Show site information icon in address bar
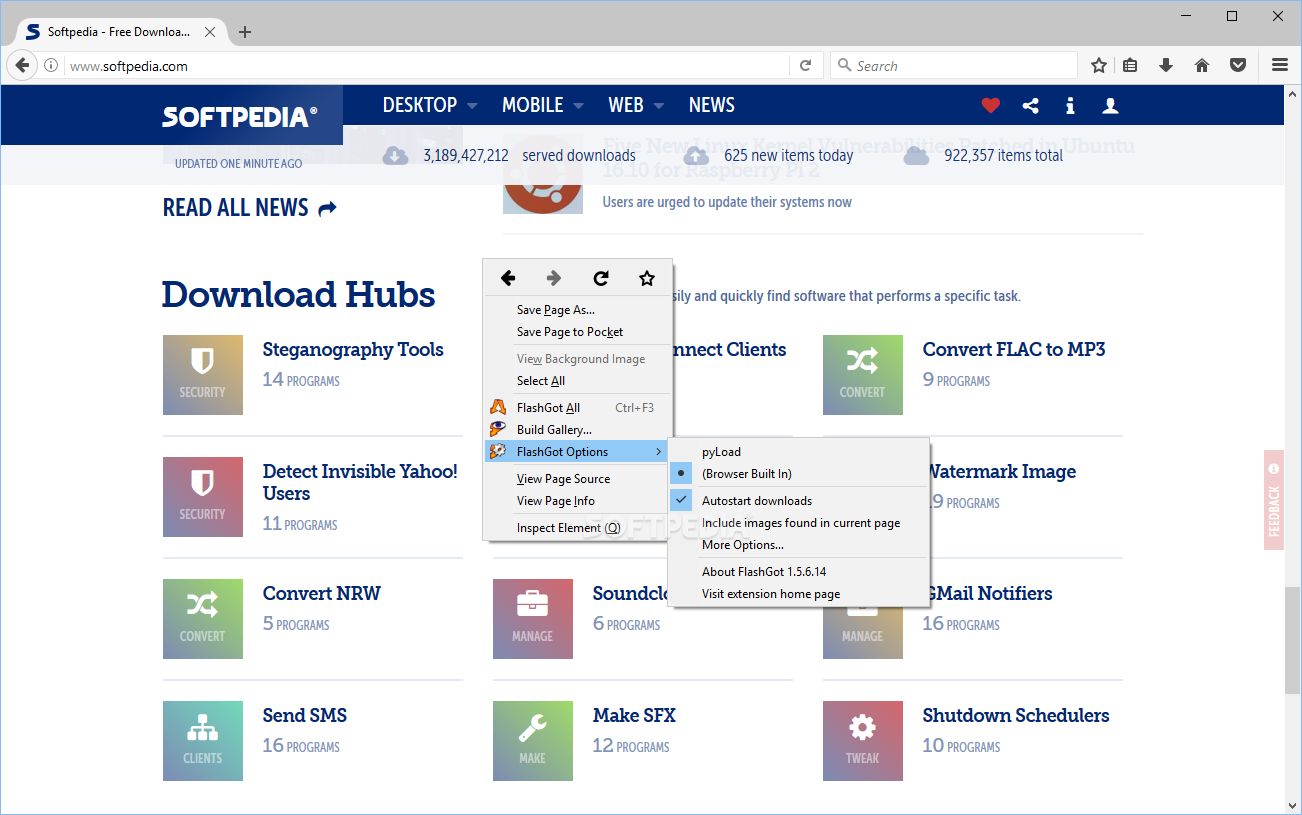The image size is (1302, 815). tap(51, 66)
